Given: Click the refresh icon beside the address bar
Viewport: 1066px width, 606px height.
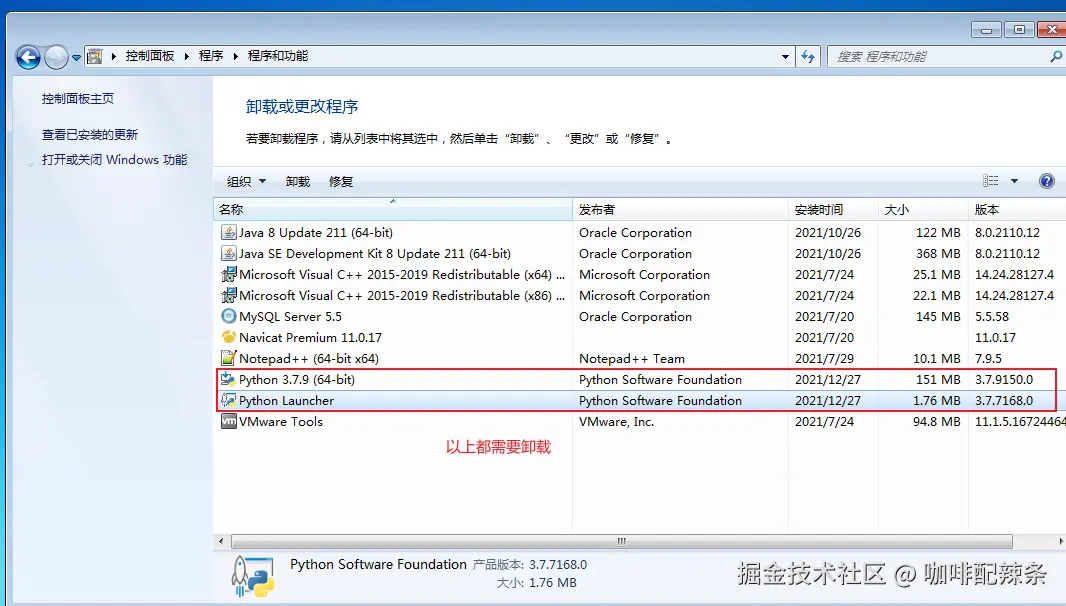Looking at the screenshot, I should pos(808,56).
